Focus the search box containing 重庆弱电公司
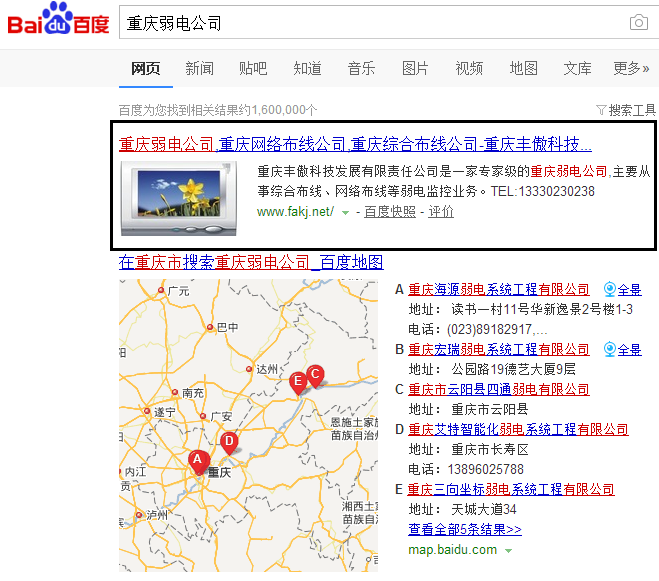Viewport: 659px width, 581px height. pyautogui.click(x=370, y=23)
